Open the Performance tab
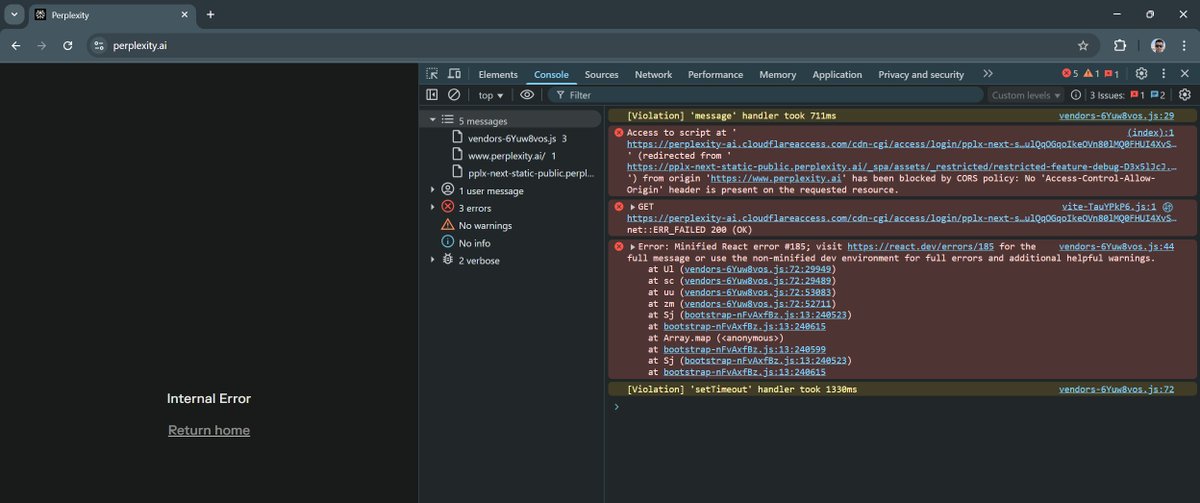Viewport: 1200px width, 503px height. click(x=715, y=74)
